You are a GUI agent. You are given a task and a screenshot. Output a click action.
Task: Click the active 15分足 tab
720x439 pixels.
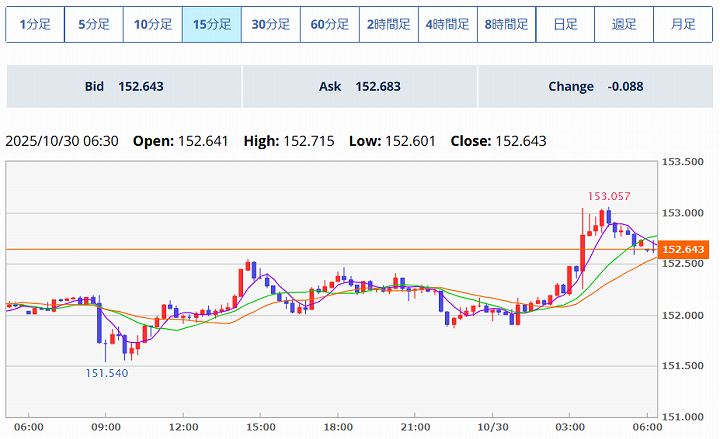[x=212, y=24]
